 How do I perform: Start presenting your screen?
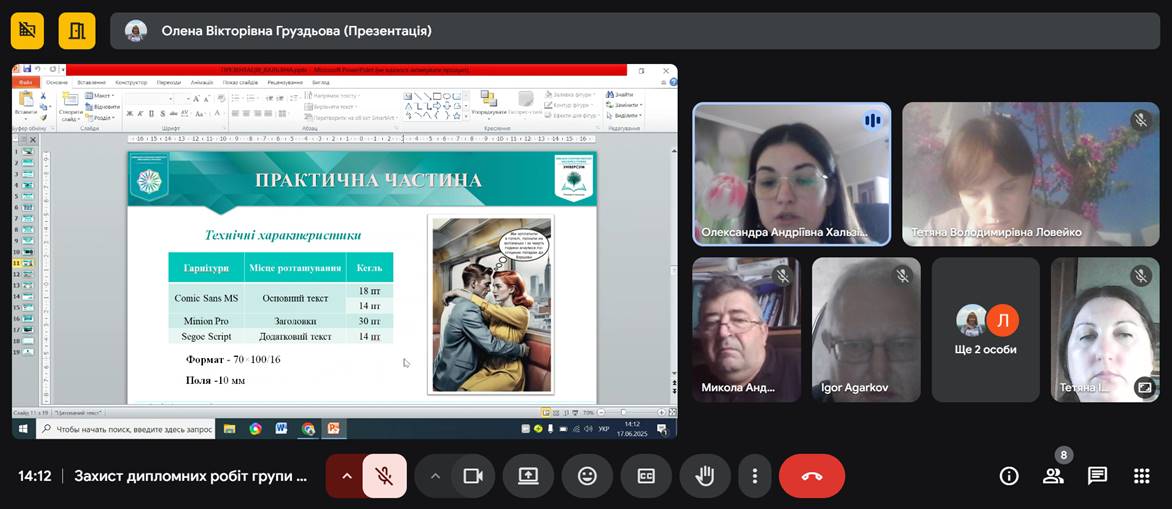point(528,476)
